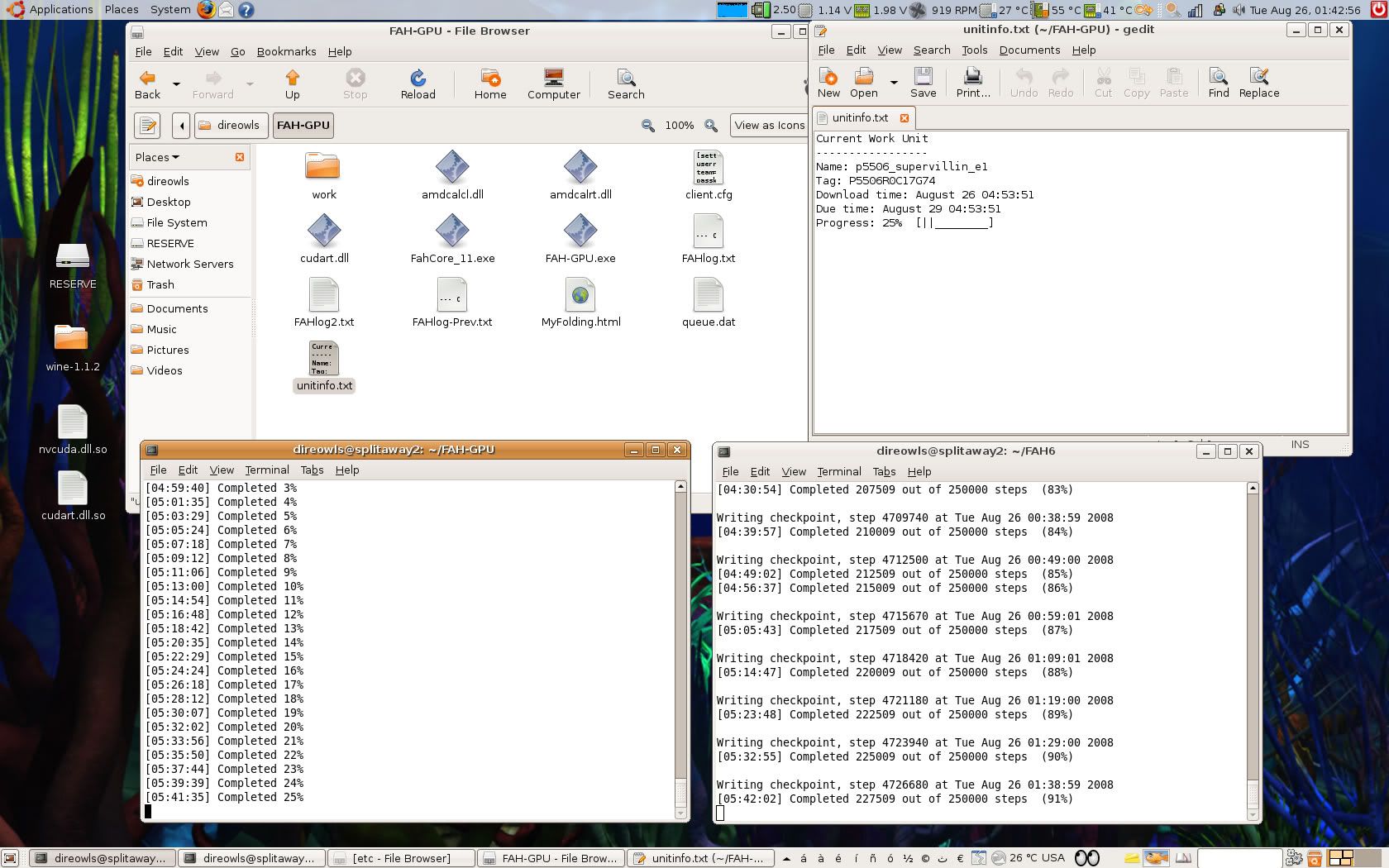Open Terminal menu in FAH-GPU terminal
The height and width of the screenshot is (868, 1389).
tap(267, 470)
